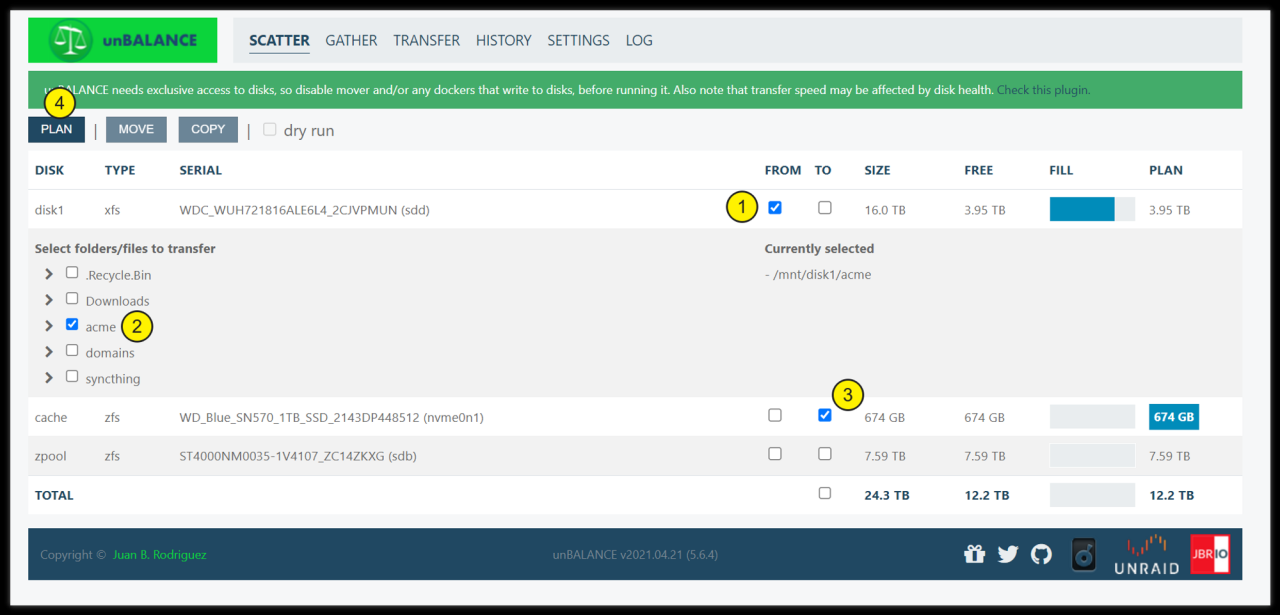Open the GitHub icon in footer
This screenshot has height=615, width=1280.
1041,554
